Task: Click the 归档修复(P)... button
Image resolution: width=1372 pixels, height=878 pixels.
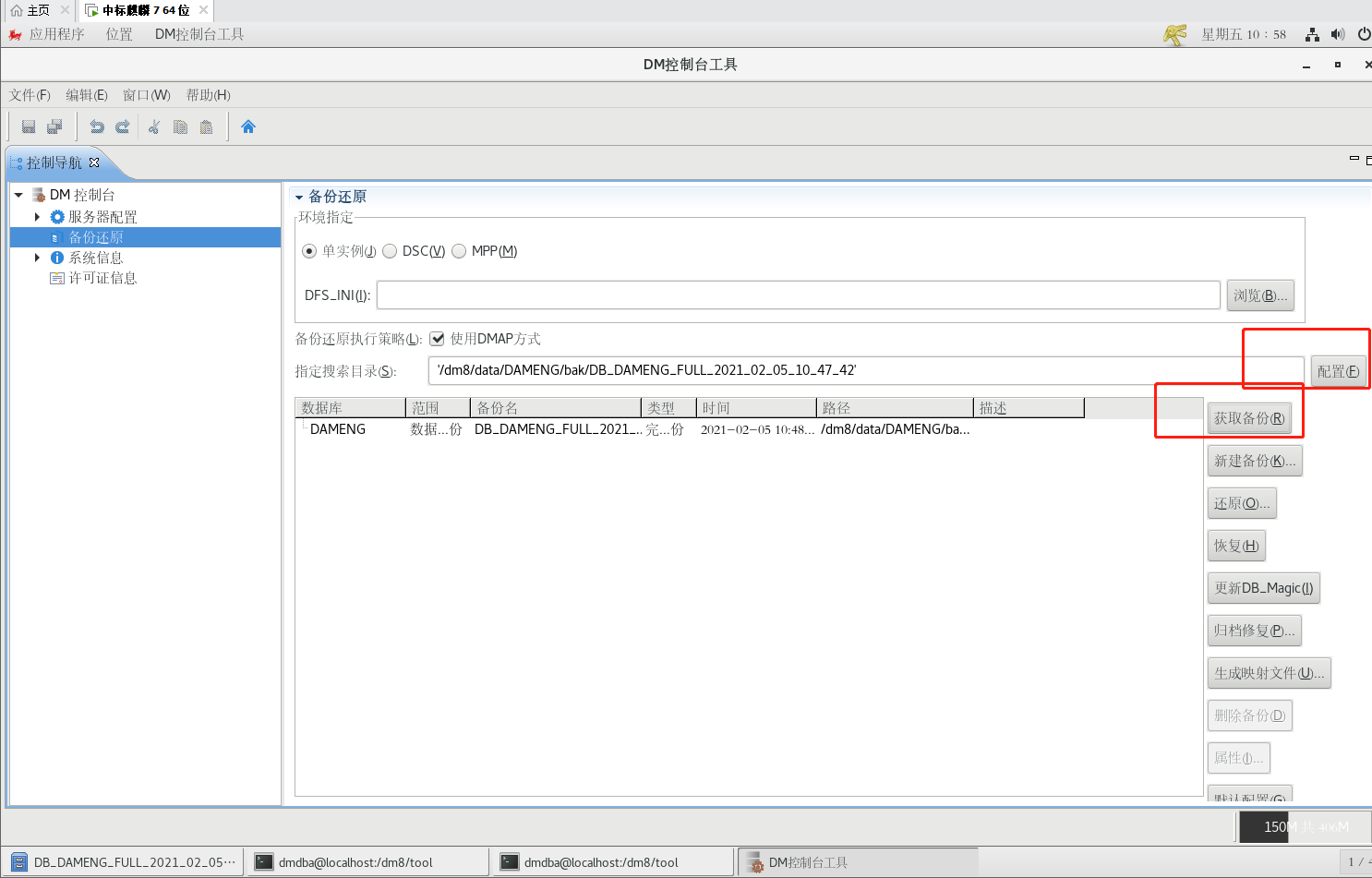Action: [x=1255, y=631]
